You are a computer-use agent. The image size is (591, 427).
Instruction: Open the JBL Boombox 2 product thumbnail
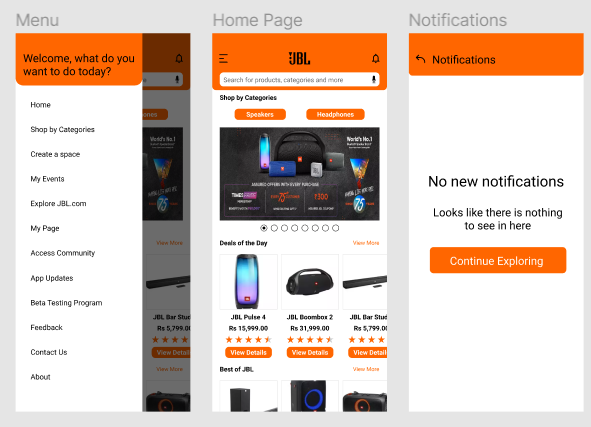[x=310, y=282]
